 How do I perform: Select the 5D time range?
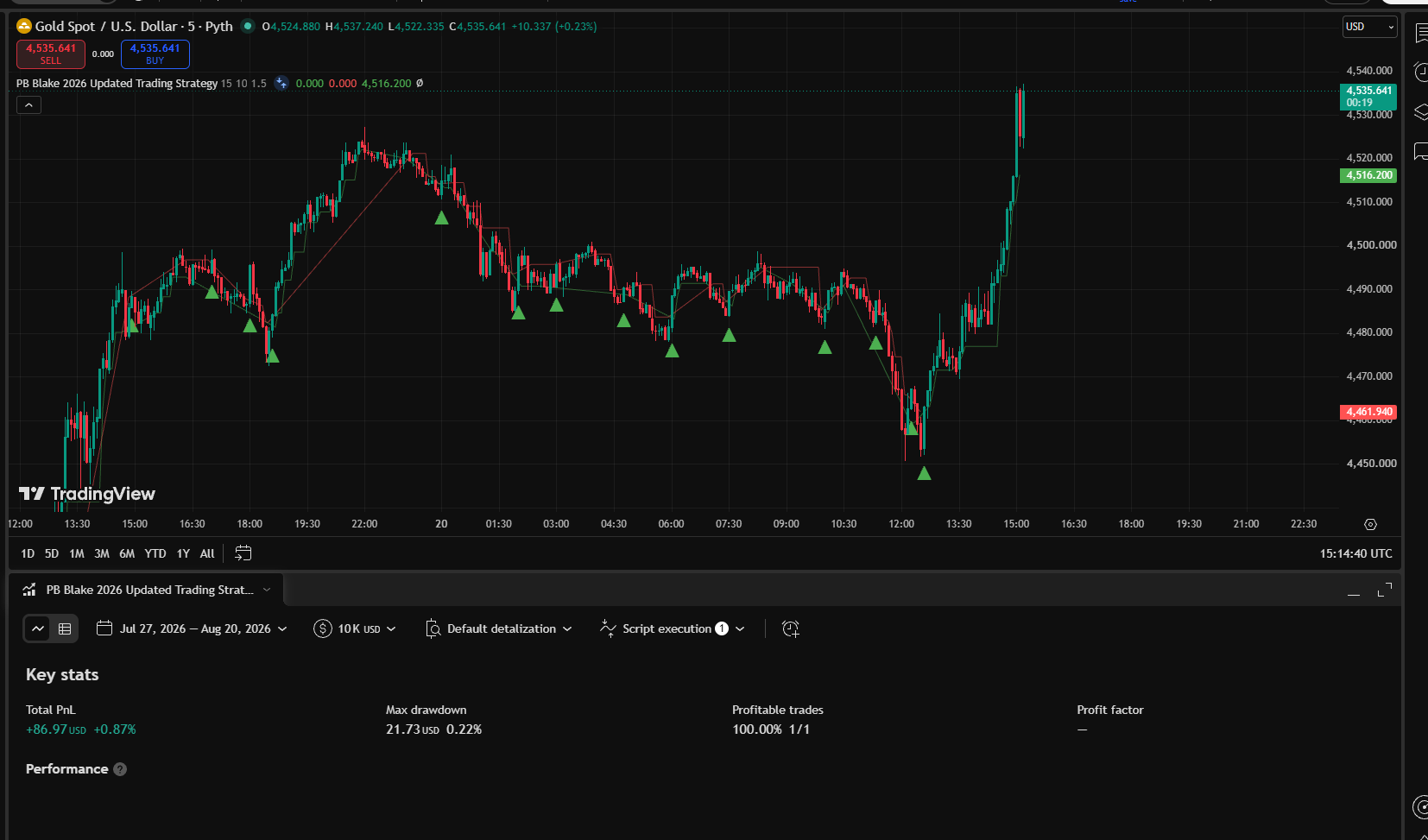[x=52, y=553]
